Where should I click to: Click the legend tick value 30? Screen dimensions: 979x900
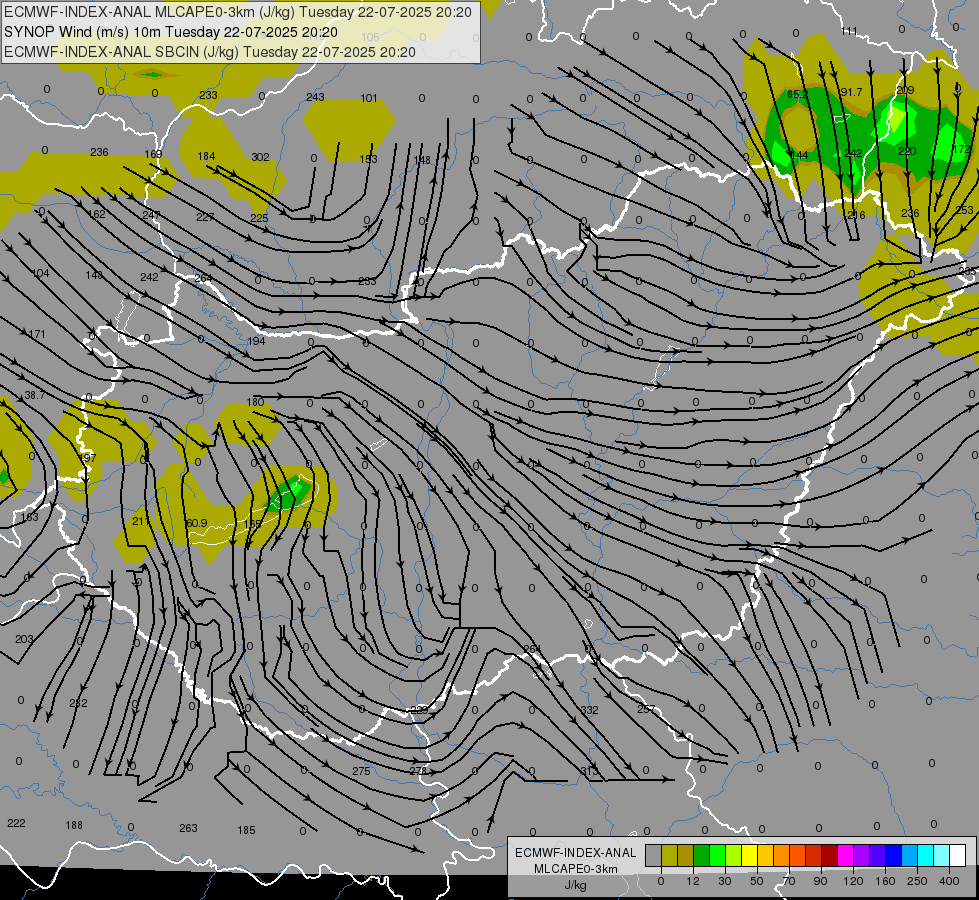click(724, 881)
